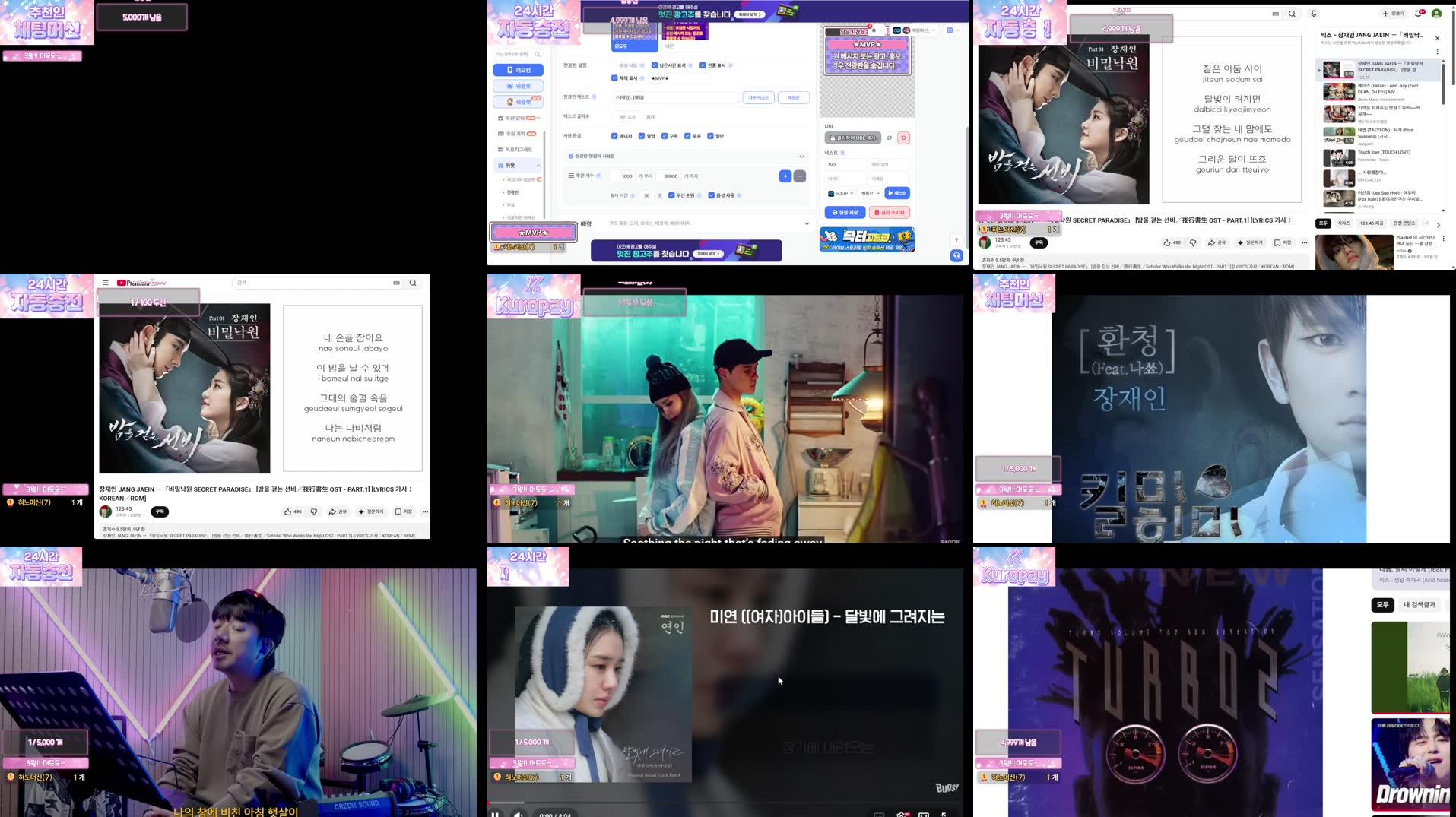Select the 리모컨 sidebar menu item

tap(518, 70)
